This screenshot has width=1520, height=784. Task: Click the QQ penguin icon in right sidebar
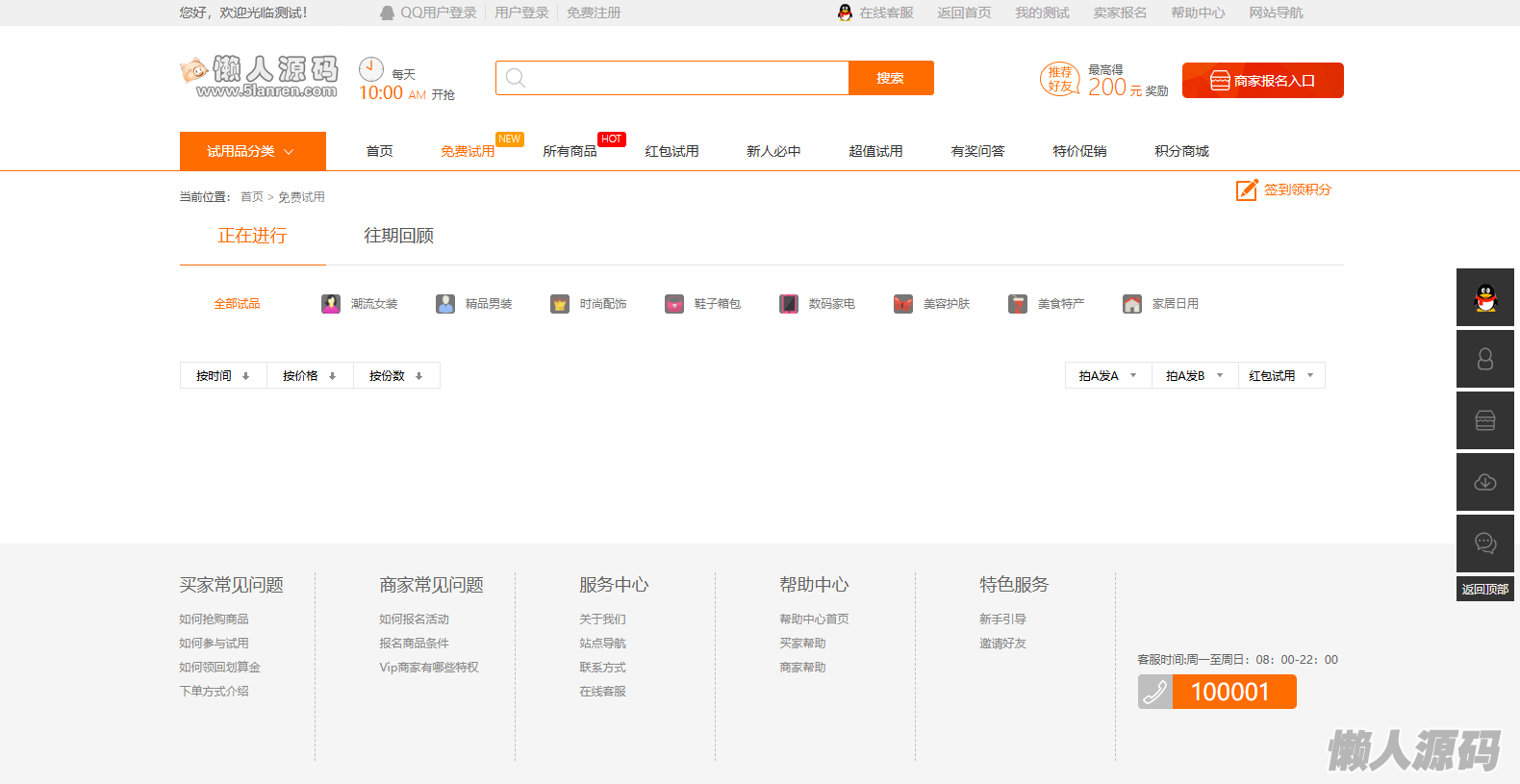[1485, 297]
